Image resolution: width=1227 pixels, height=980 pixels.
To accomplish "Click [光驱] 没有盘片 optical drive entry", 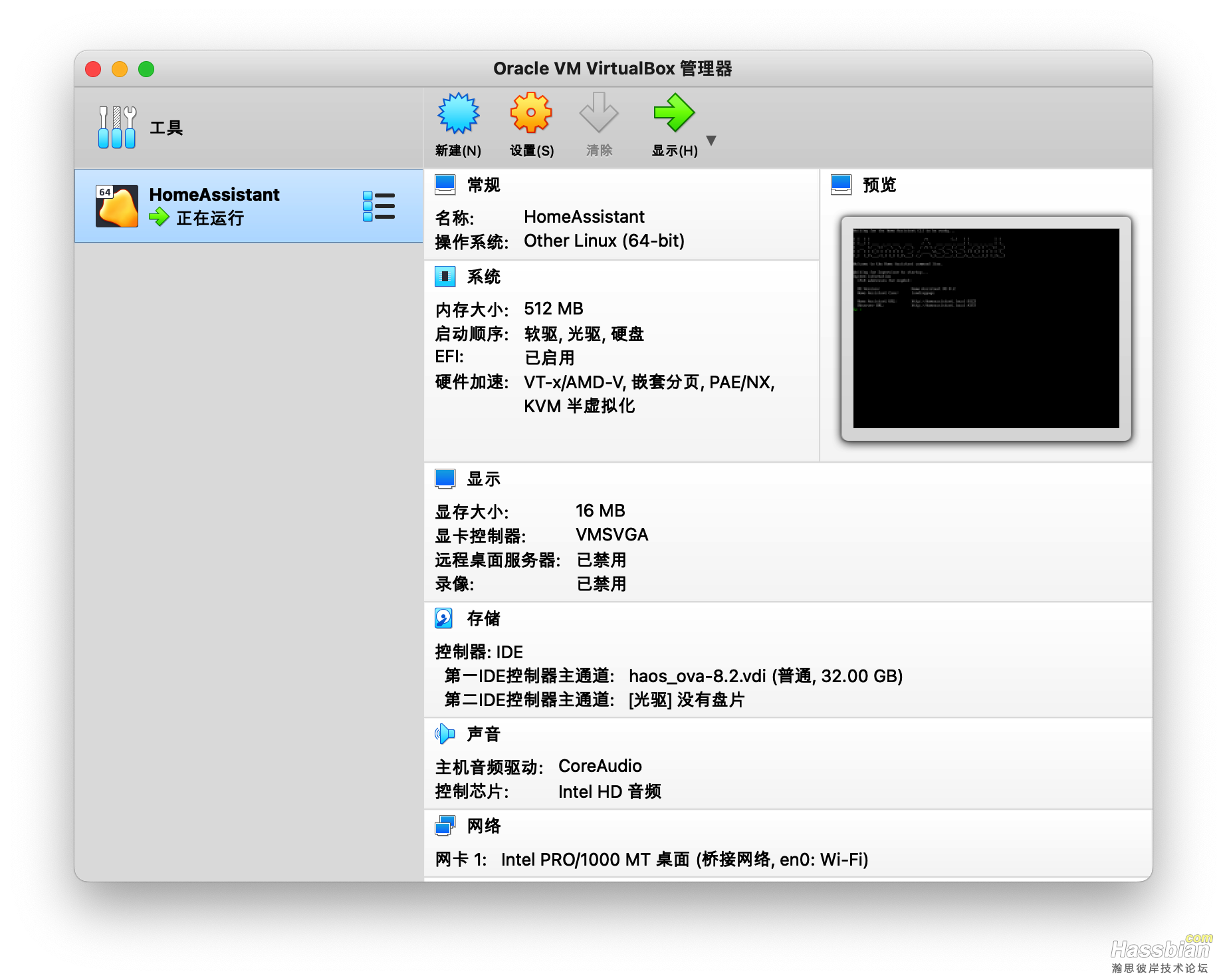I will click(x=687, y=699).
